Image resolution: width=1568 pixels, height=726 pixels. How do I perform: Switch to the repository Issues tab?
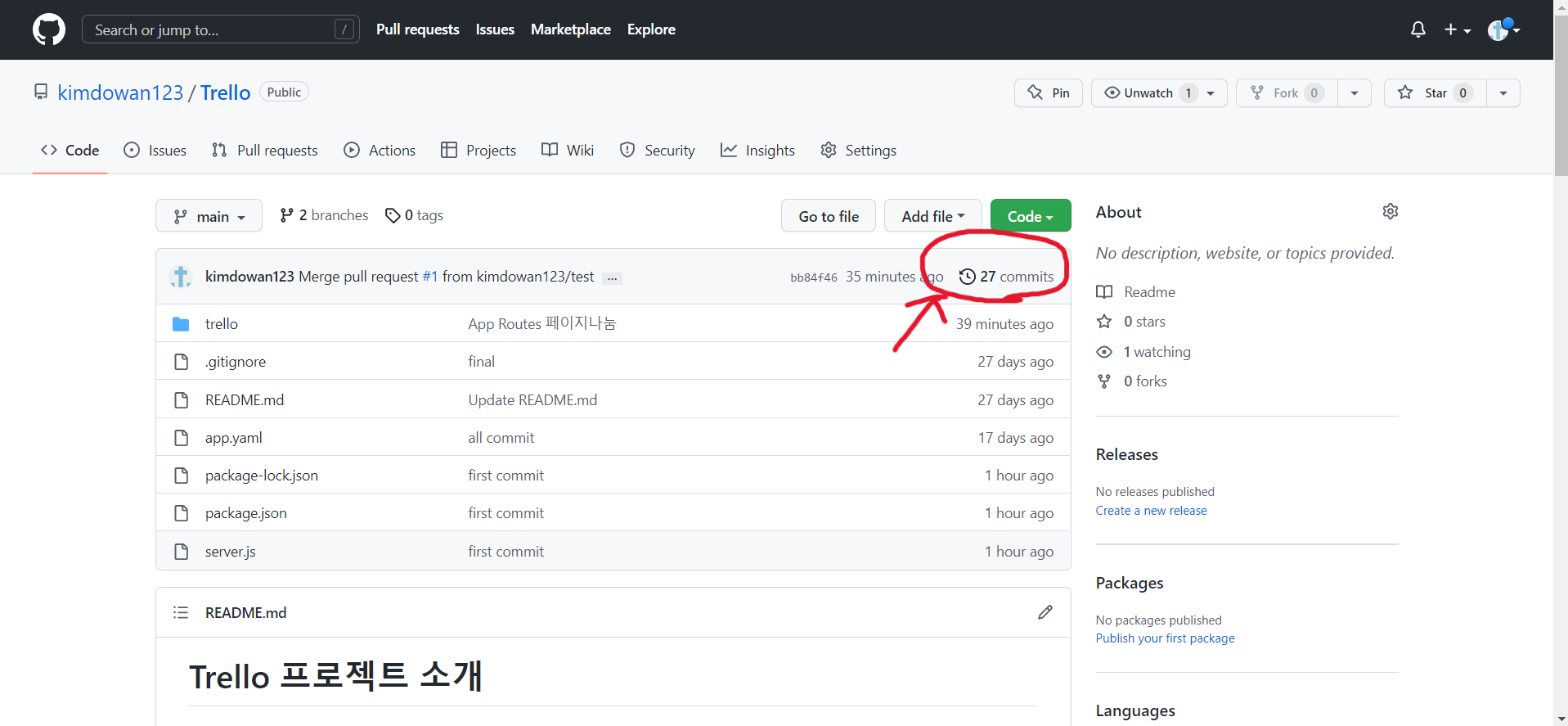[155, 151]
